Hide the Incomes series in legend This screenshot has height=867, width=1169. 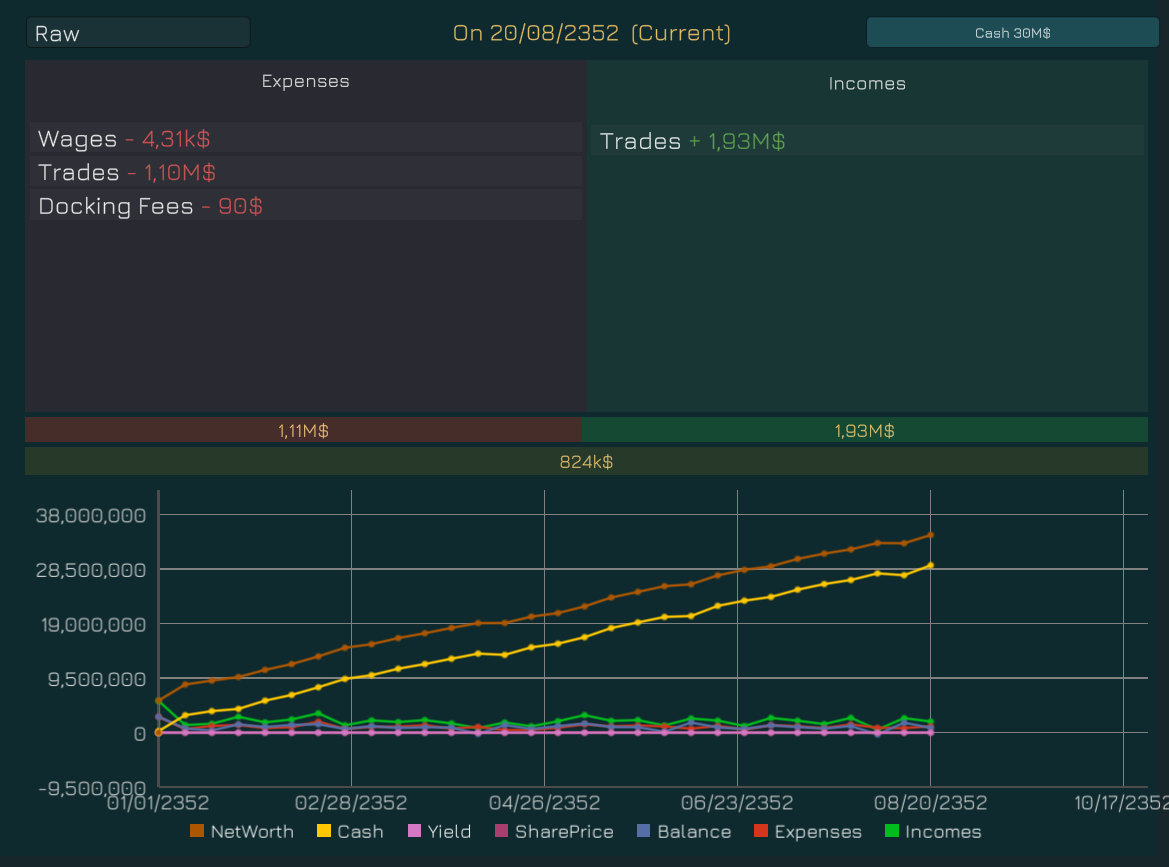pyautogui.click(x=933, y=832)
